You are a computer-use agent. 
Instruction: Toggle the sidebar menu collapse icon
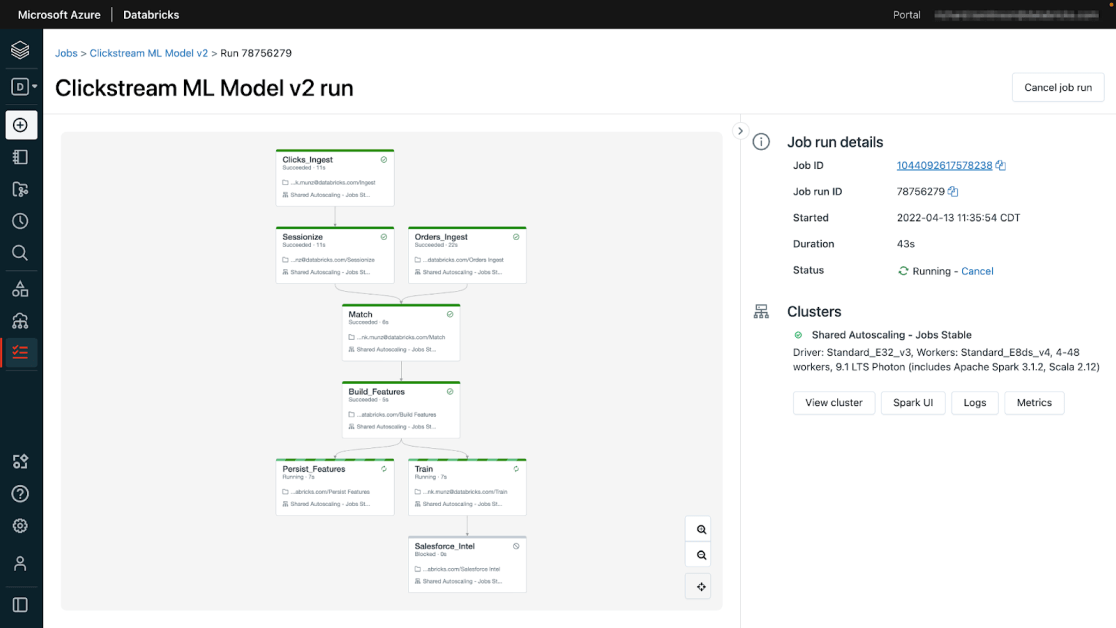pyautogui.click(x=20, y=605)
